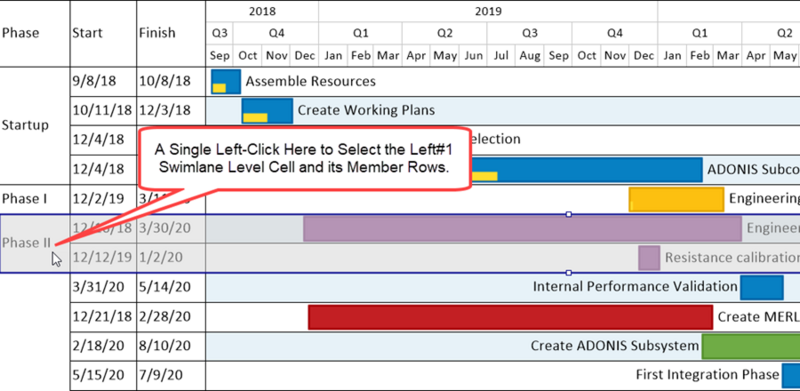Click the 2019 year header

click(x=488, y=11)
